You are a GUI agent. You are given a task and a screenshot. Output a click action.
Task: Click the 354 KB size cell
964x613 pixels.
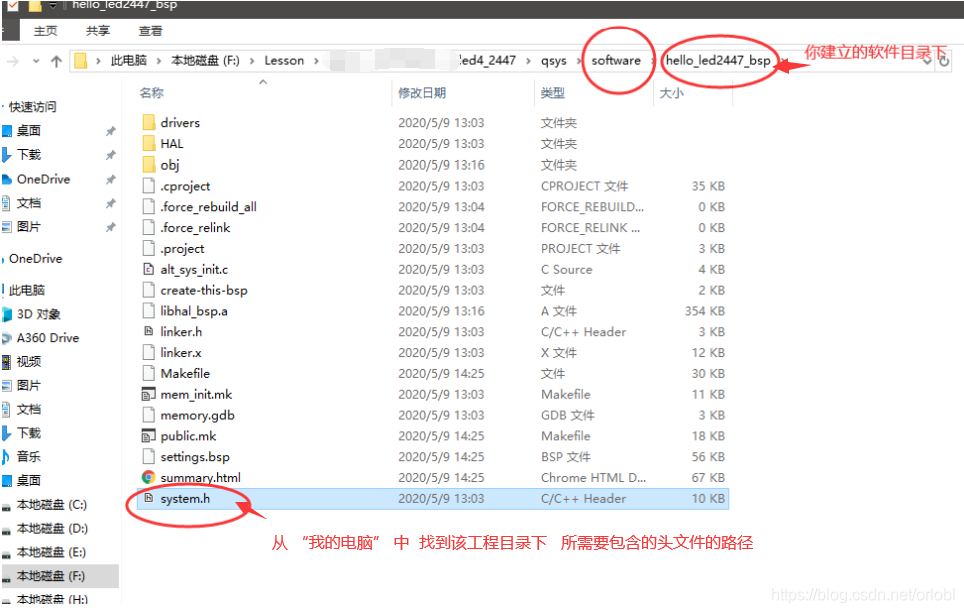tap(705, 311)
